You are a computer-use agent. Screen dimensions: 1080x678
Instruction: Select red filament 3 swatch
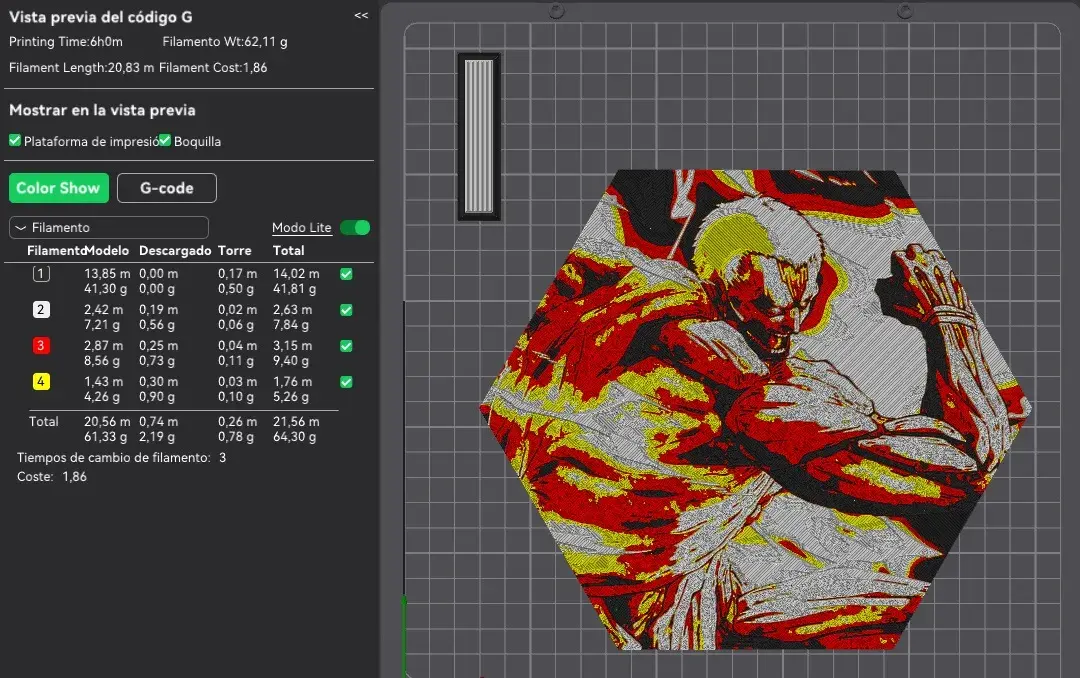(41, 345)
